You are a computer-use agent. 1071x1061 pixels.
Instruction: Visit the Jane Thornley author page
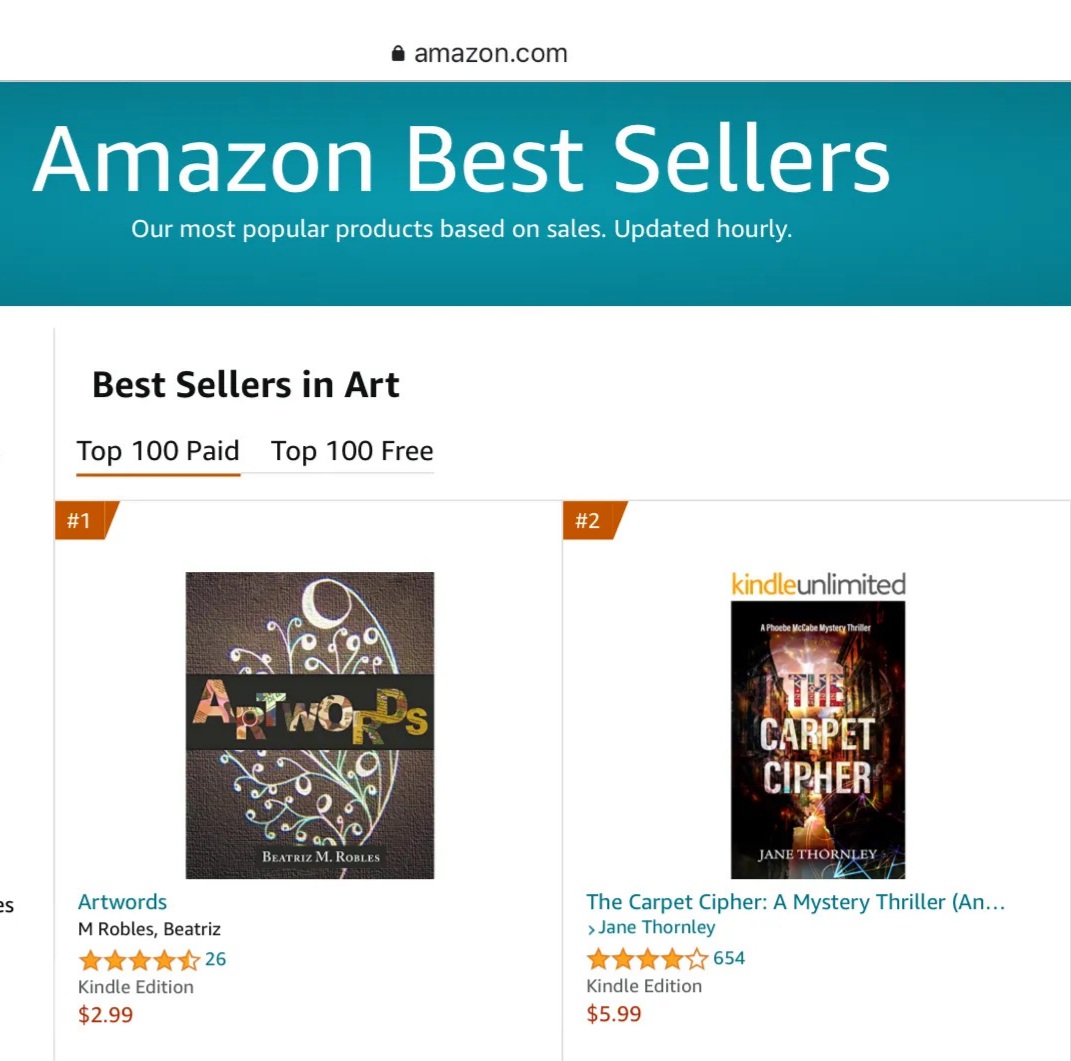coord(657,928)
